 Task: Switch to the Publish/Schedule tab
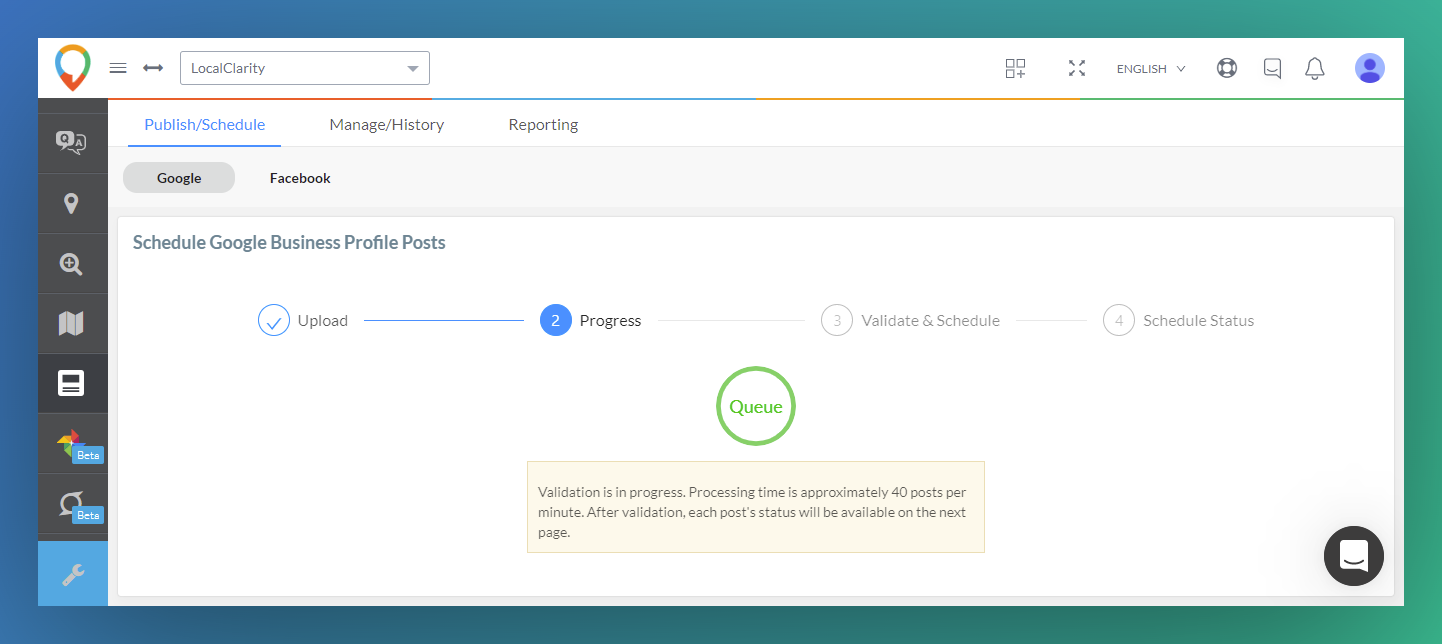(x=205, y=125)
